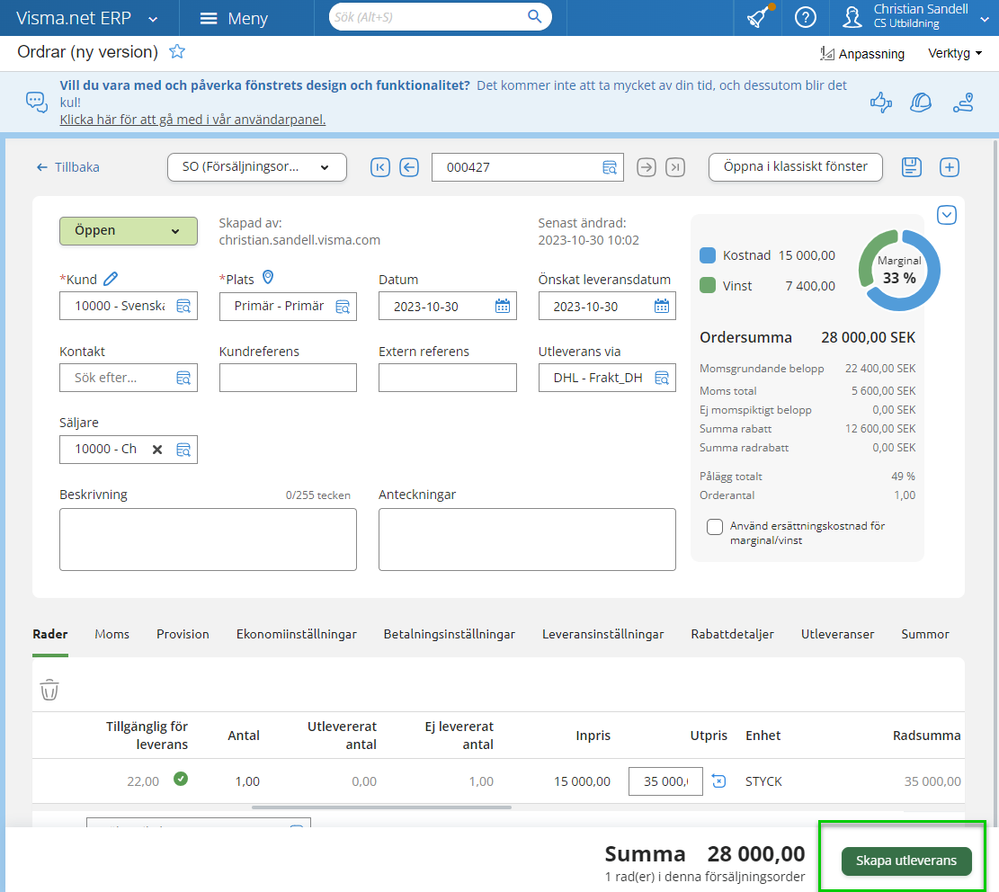The image size is (999, 892).
Task: Click the location route icon in banner
Action: [x=963, y=102]
